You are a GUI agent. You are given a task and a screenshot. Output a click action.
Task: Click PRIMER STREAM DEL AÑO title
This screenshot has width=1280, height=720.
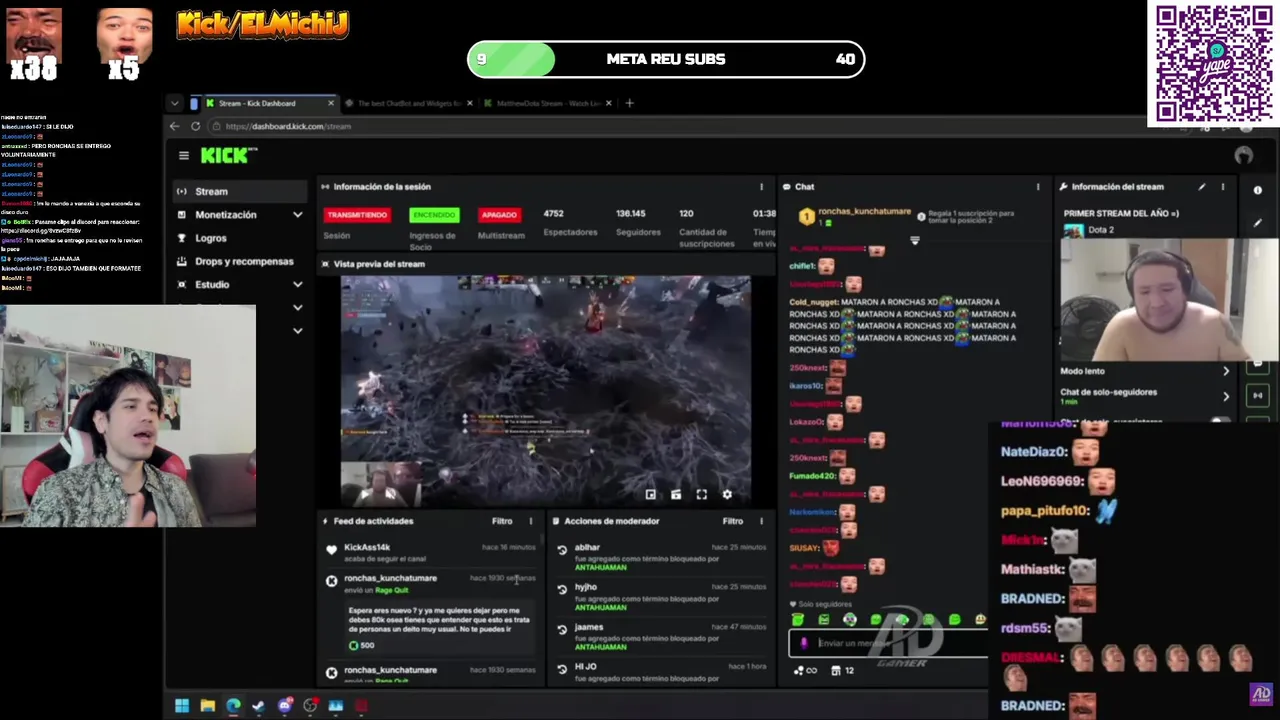tap(1121, 214)
